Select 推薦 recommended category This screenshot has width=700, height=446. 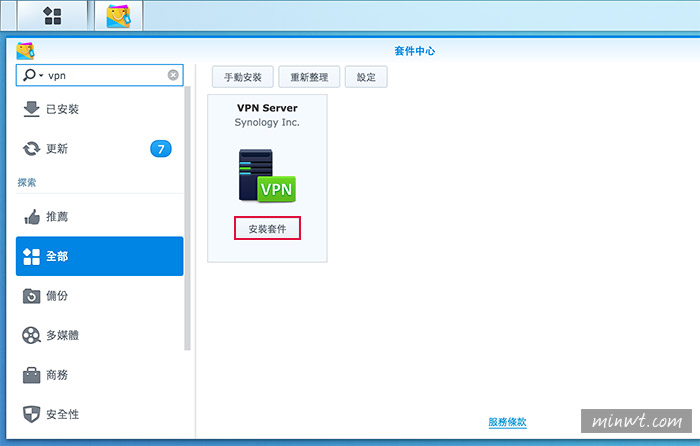[100, 217]
